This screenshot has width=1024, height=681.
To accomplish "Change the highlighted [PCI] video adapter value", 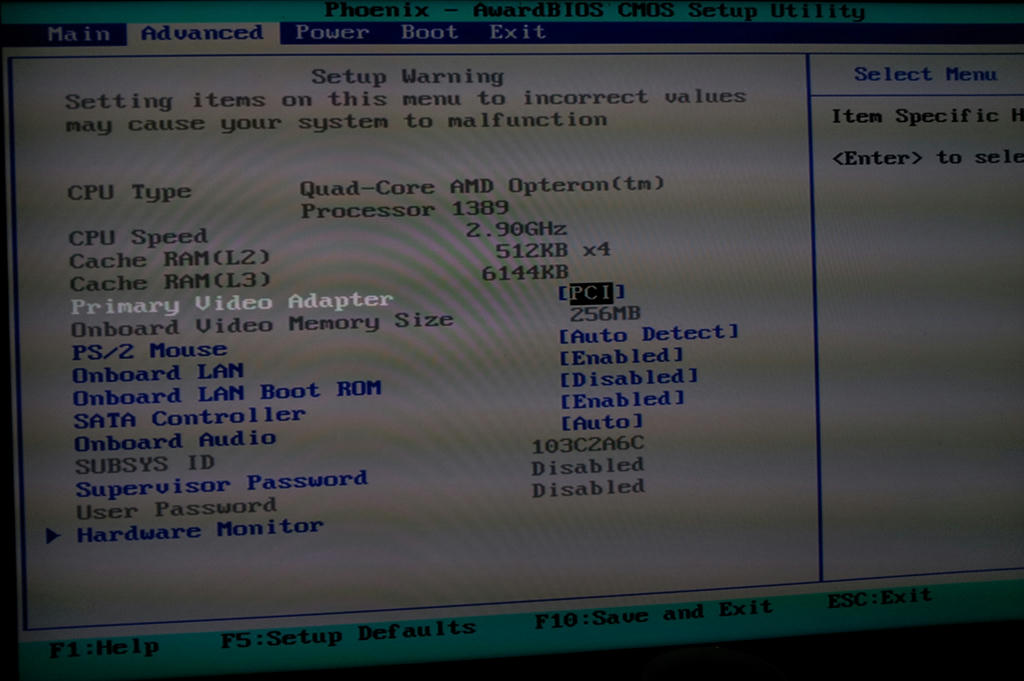I will pos(592,293).
